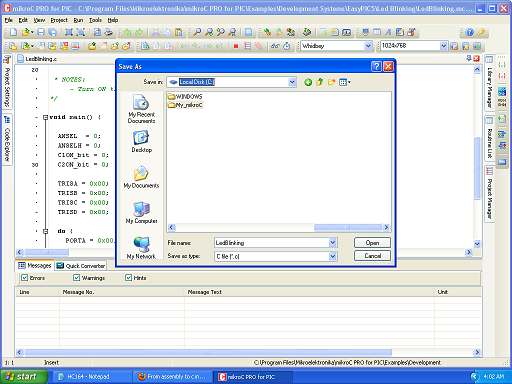Click the Build project icon
The height and width of the screenshot is (384, 512).
(267, 32)
